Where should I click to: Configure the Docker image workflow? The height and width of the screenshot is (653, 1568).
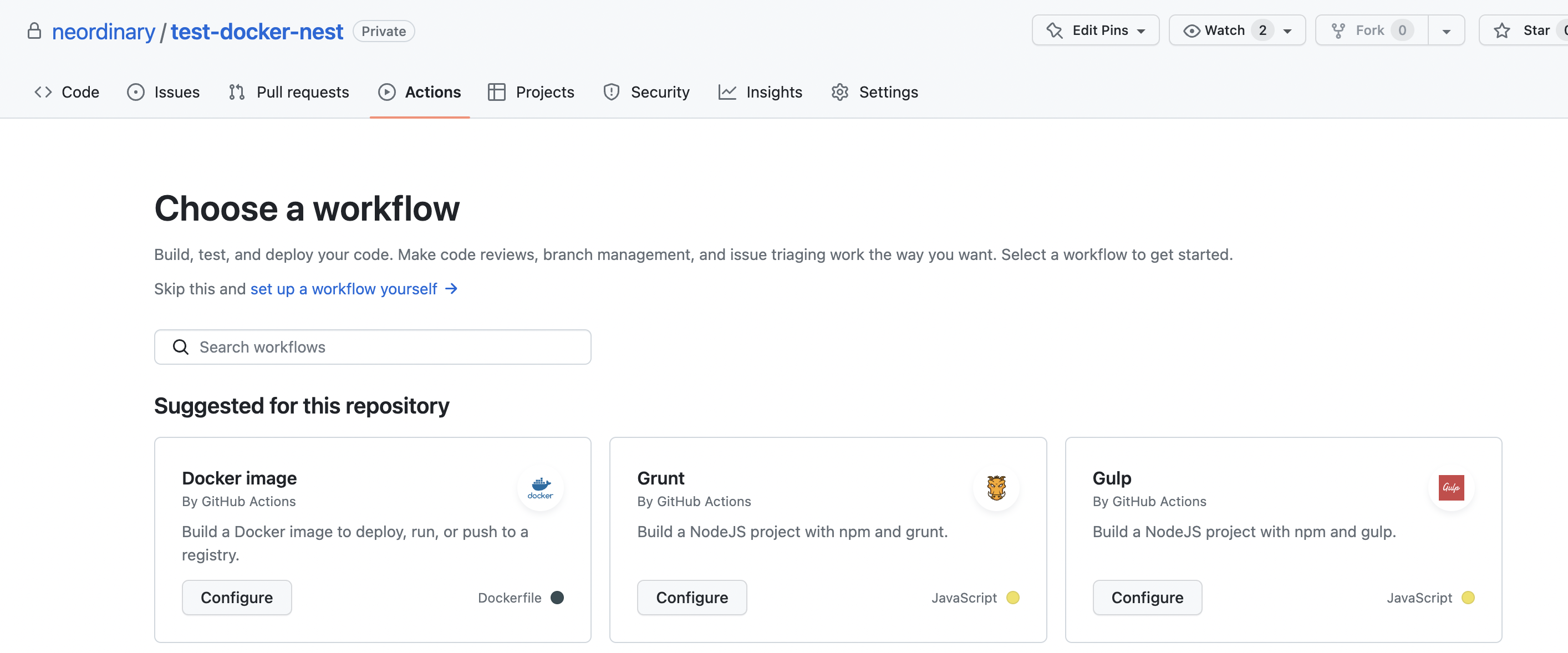coord(236,597)
